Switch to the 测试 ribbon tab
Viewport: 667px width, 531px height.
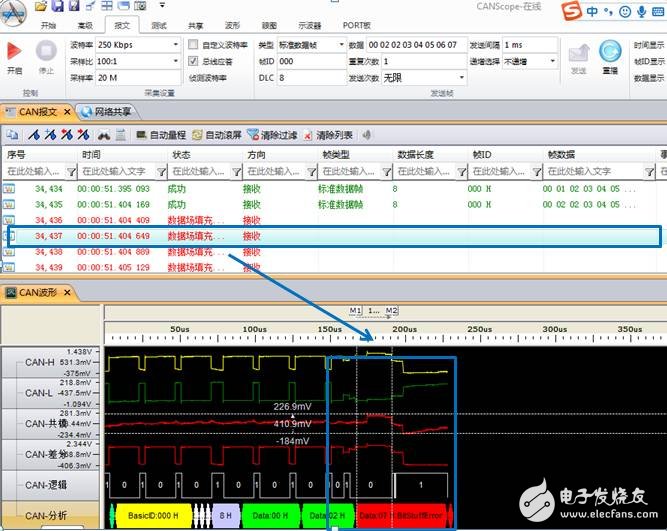pos(159,26)
